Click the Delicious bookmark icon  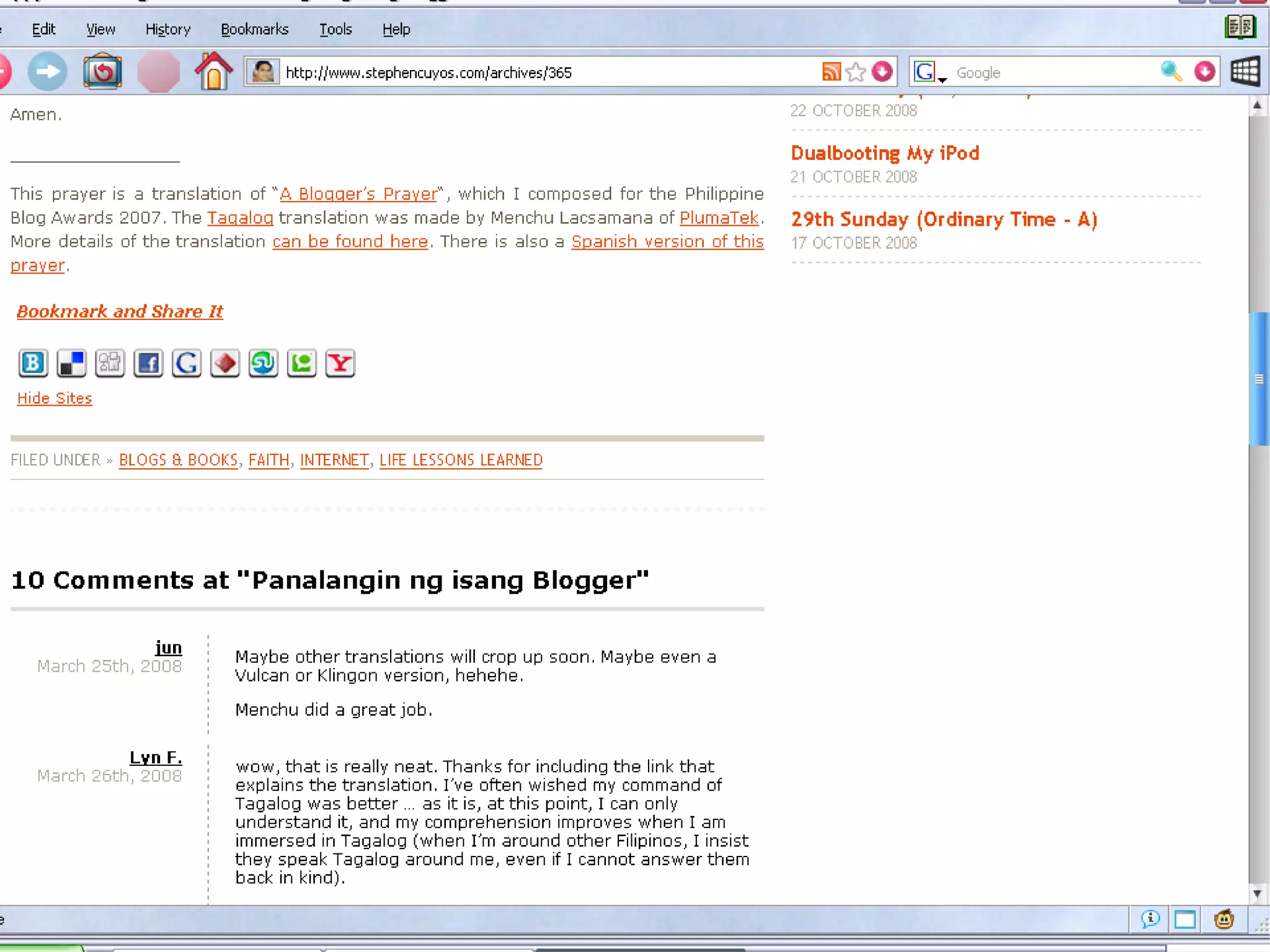click(x=71, y=363)
